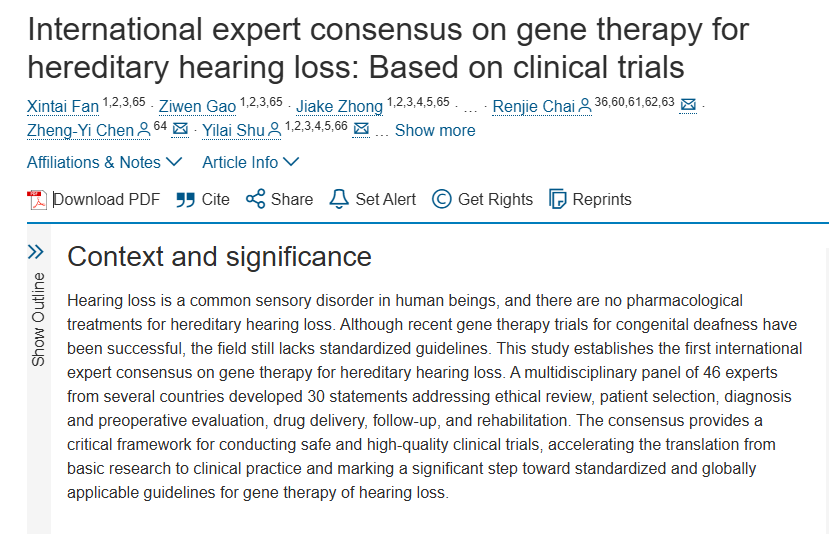The image size is (829, 534).
Task: Click the Set Alert bell icon
Action: (339, 199)
